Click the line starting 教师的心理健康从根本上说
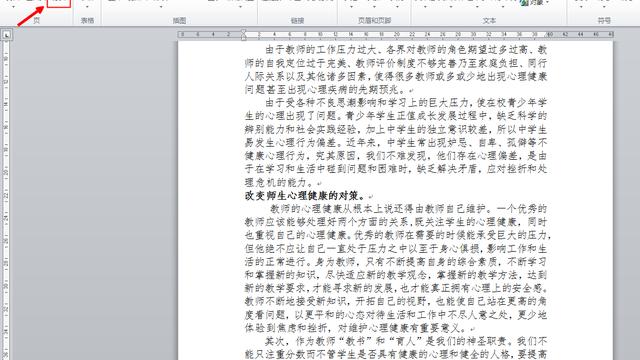This screenshot has height=360, width=640. [x=408, y=209]
